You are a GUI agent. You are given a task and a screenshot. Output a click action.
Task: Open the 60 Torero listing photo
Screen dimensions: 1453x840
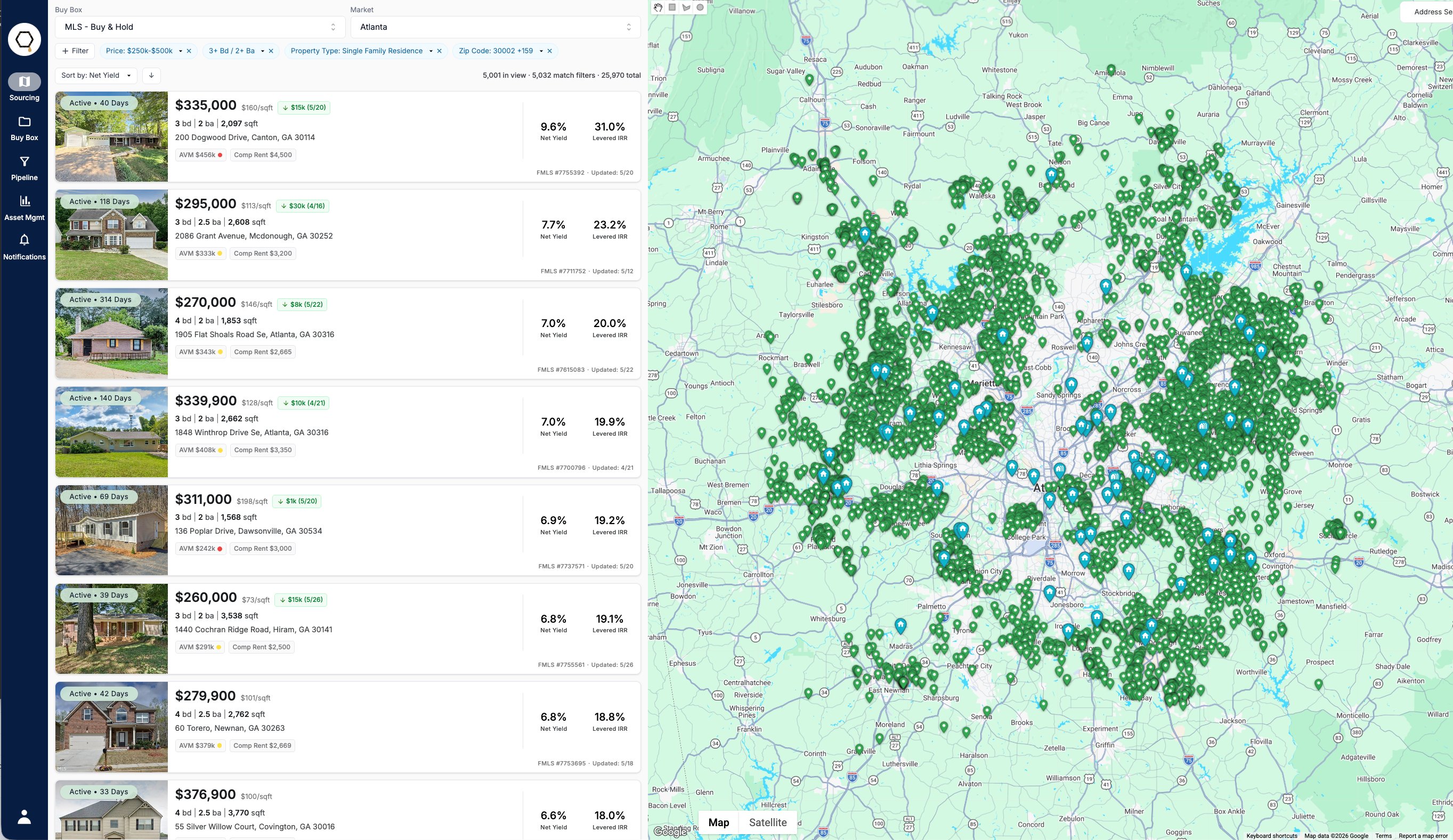[111, 727]
